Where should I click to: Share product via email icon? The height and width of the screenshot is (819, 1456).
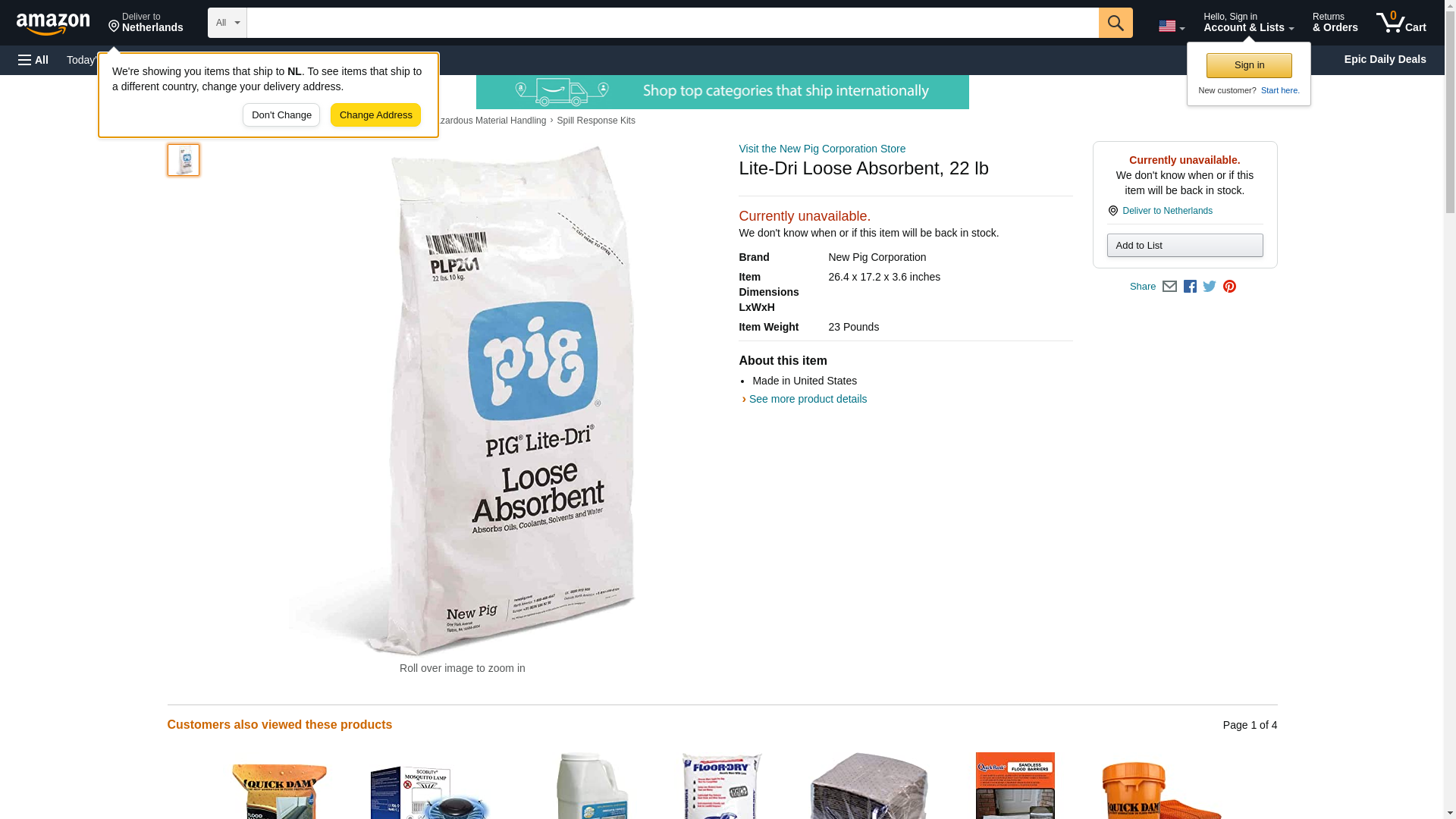click(1169, 287)
